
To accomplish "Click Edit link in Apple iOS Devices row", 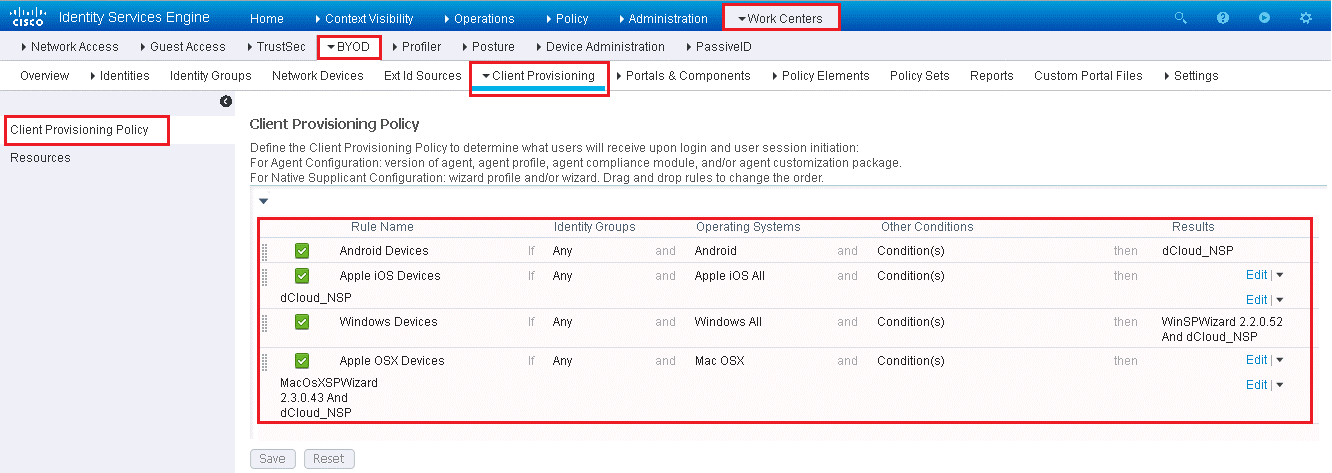I will click(1256, 275).
